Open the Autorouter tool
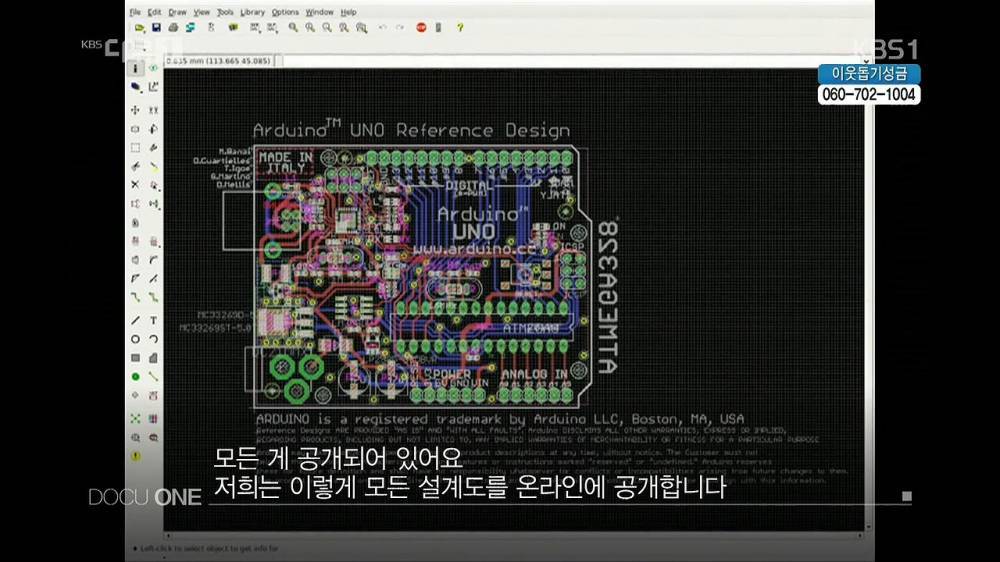The height and width of the screenshot is (562, 1000). coord(153,418)
